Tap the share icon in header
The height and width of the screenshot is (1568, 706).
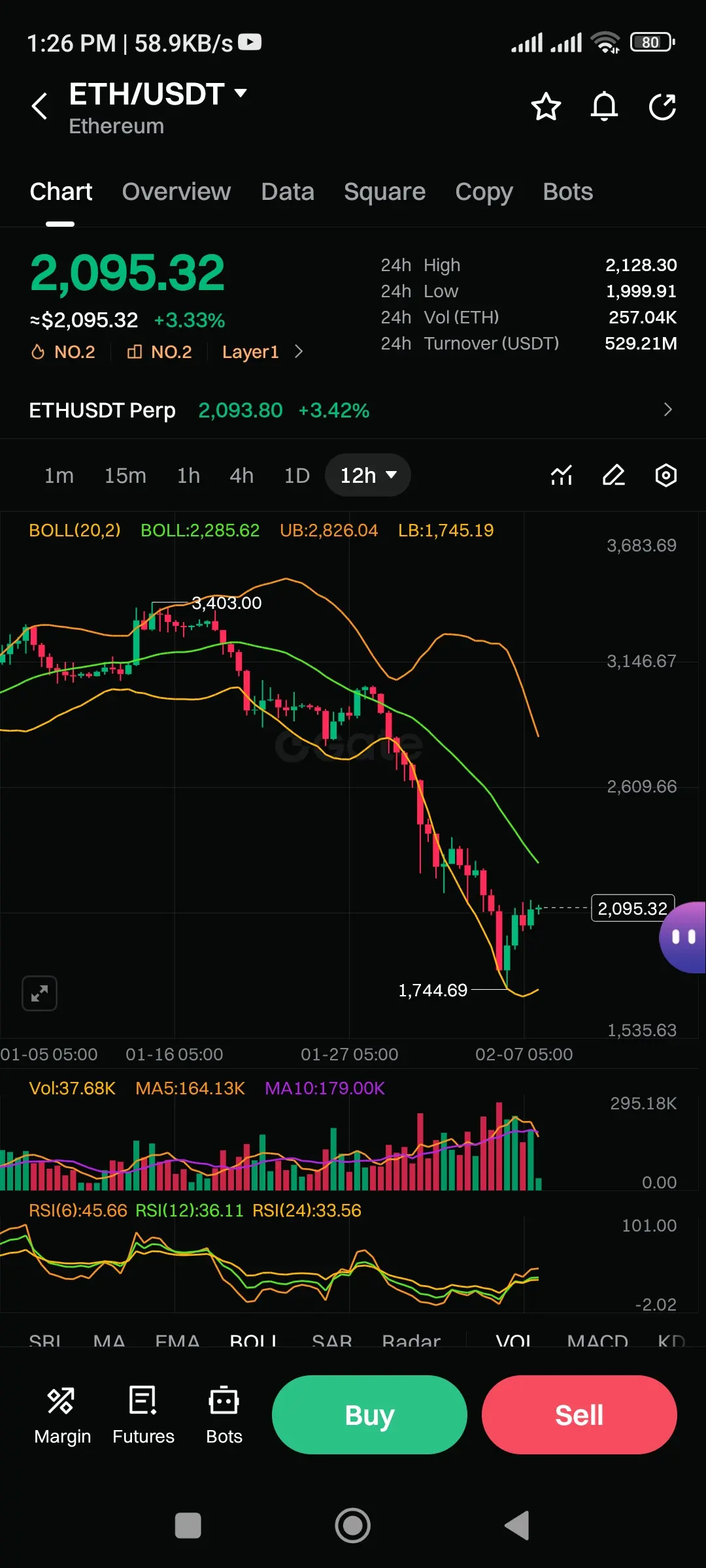click(x=662, y=106)
